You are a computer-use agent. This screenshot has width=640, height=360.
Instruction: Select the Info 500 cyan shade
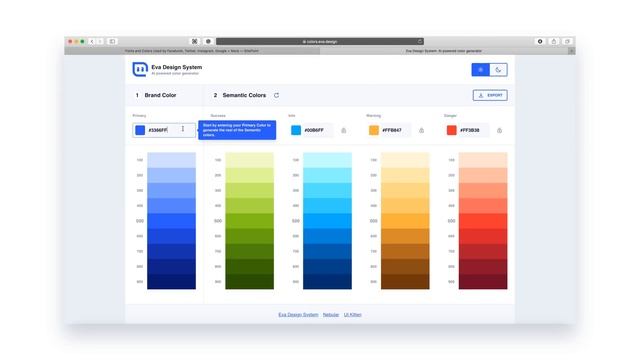[x=327, y=221]
